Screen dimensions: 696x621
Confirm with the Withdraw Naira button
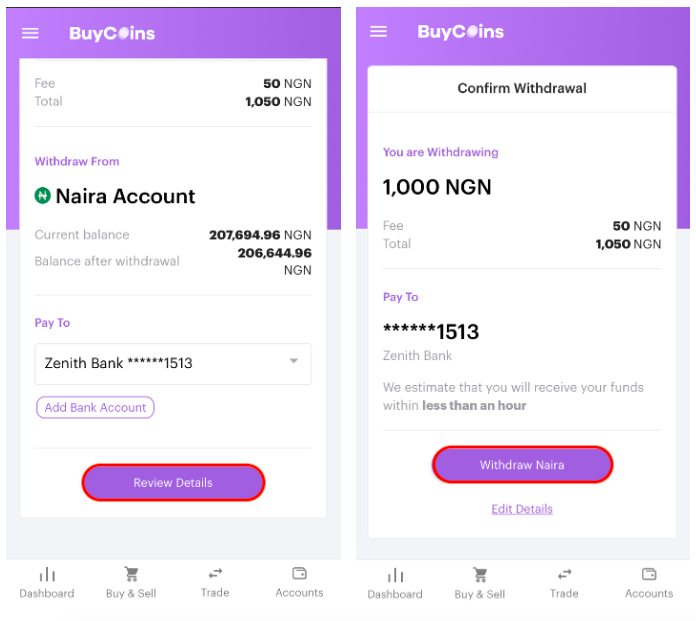coord(522,465)
